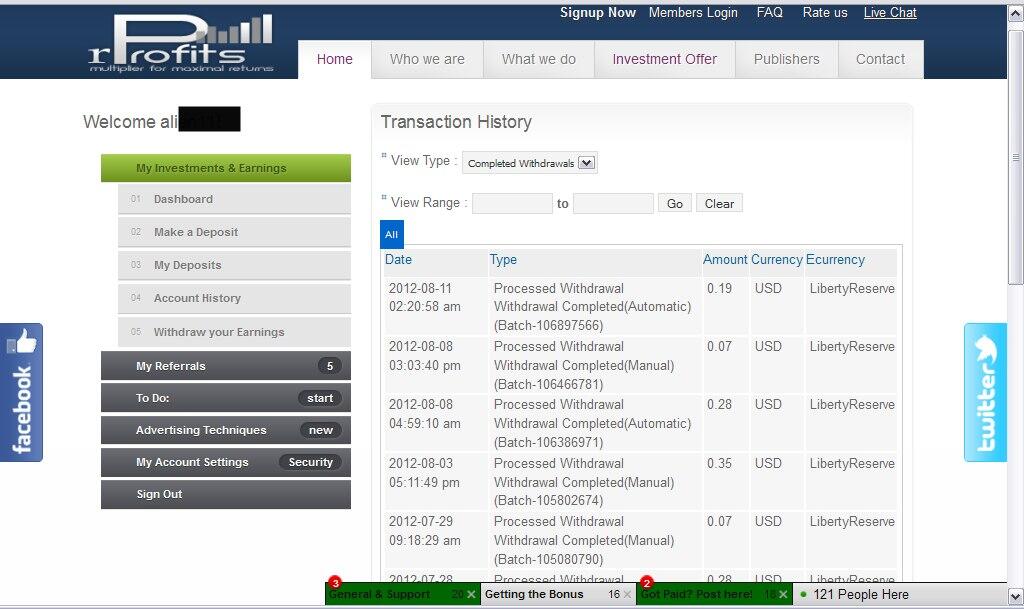Click the Transaction History heading

click(x=456, y=122)
